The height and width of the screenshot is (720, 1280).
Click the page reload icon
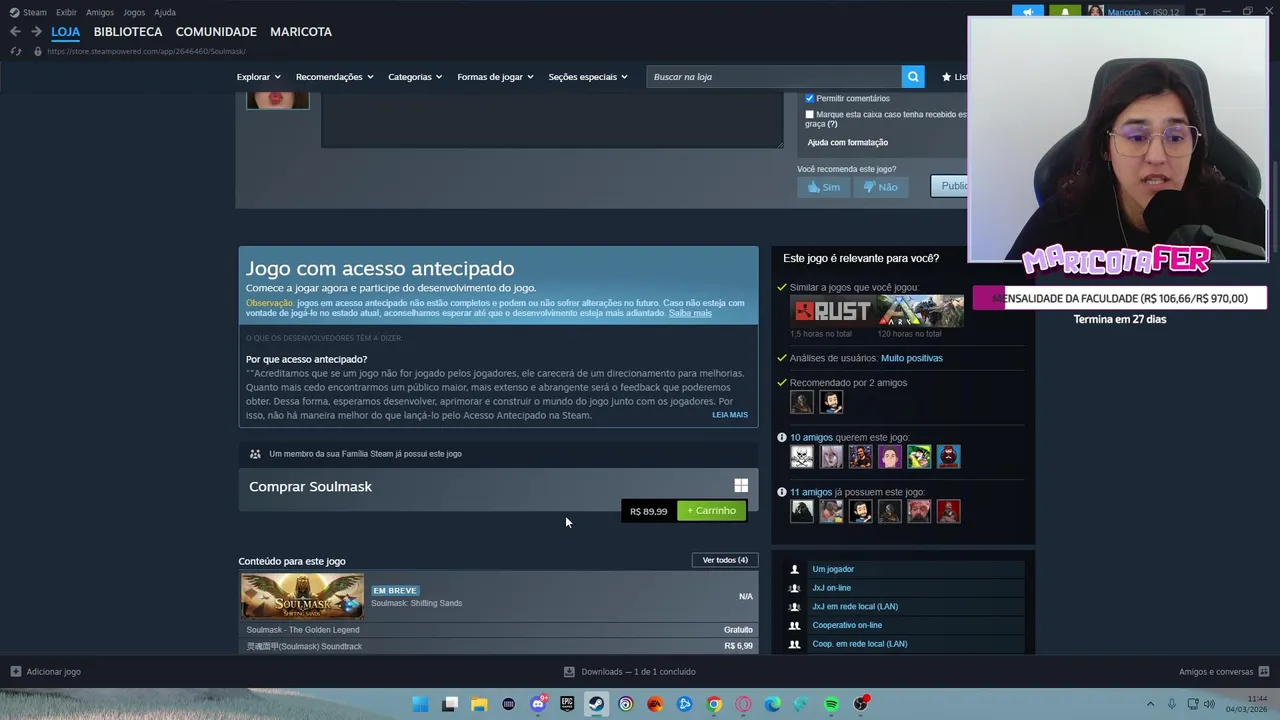pyautogui.click(x=15, y=51)
